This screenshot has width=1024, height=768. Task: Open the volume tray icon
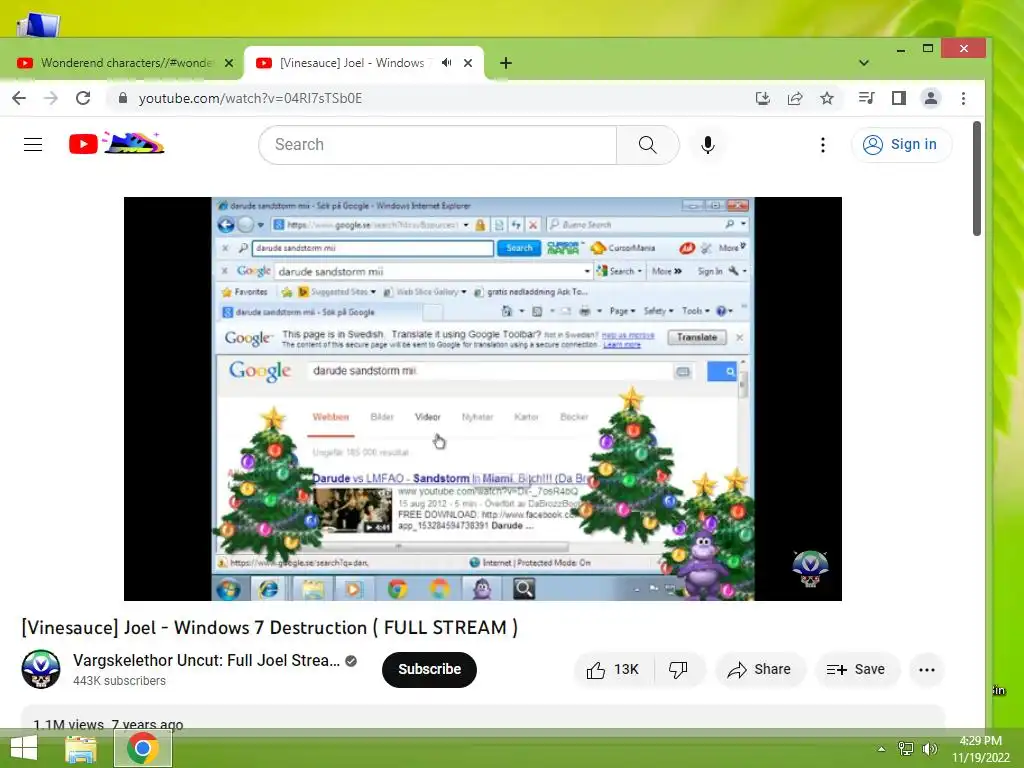(x=929, y=749)
